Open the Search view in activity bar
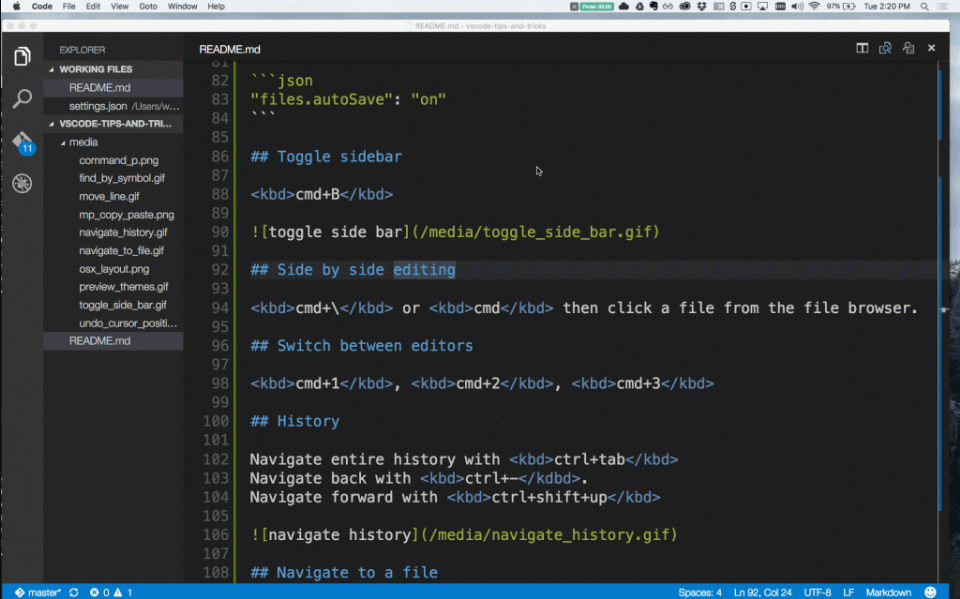This screenshot has width=960, height=599. pyautogui.click(x=22, y=98)
